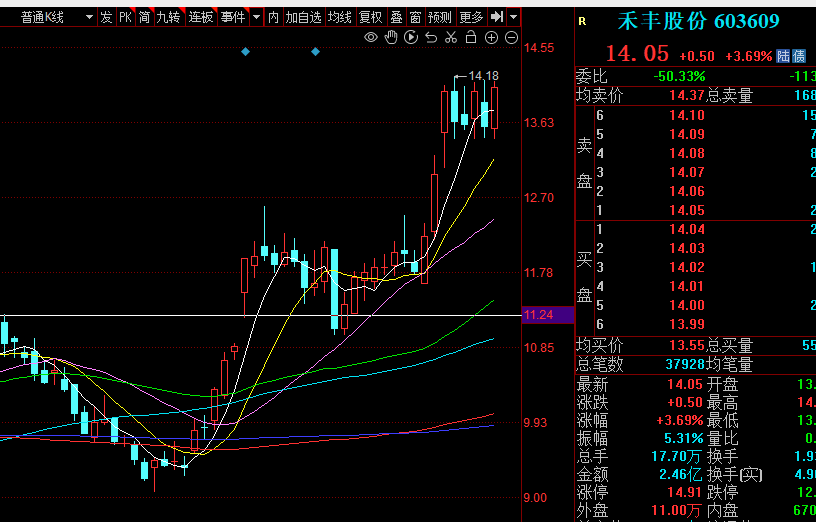Select sell level 1 price 14.05
This screenshot has height=522, width=816.
tap(687, 210)
